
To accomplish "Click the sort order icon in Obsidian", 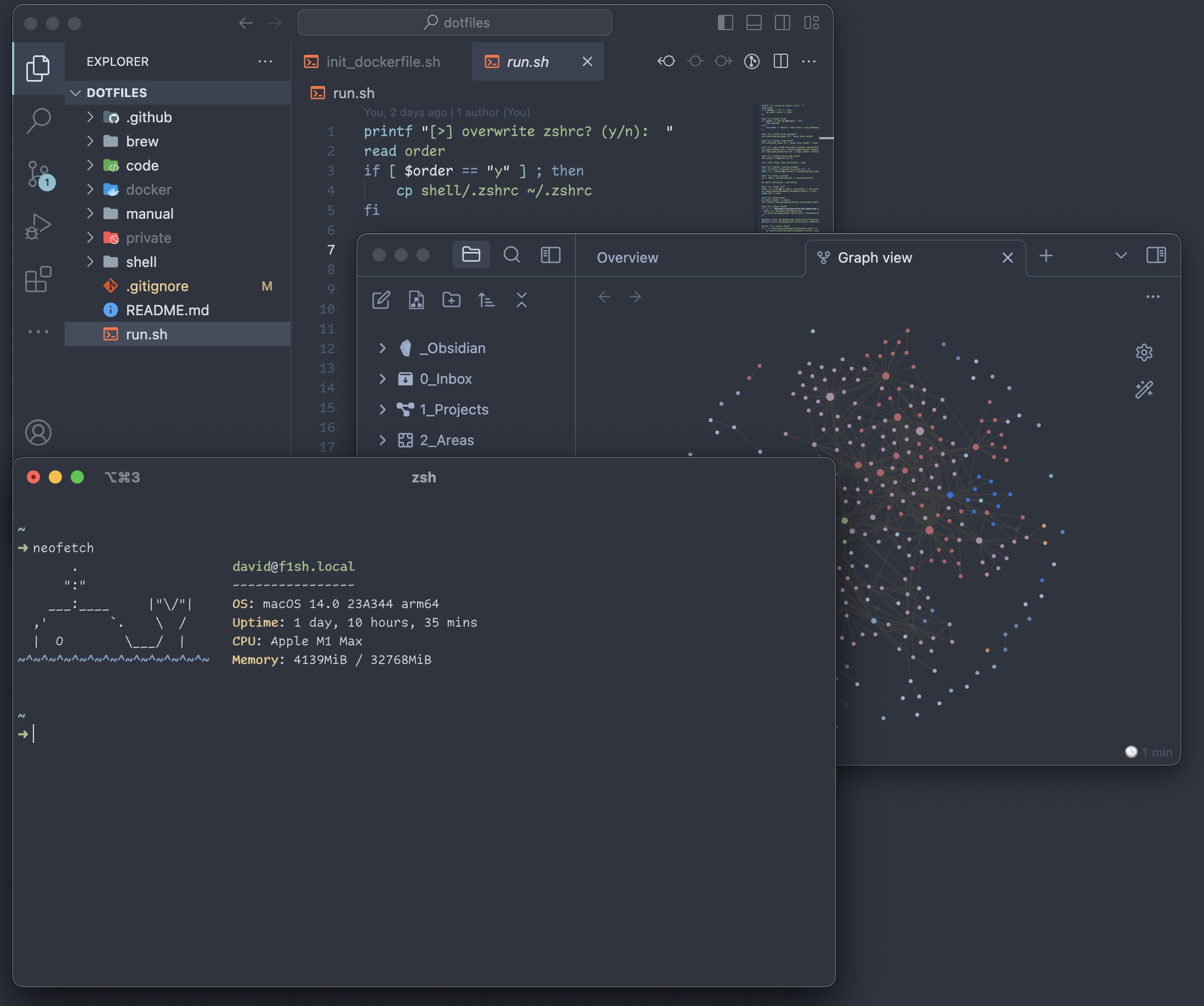I will pyautogui.click(x=486, y=300).
